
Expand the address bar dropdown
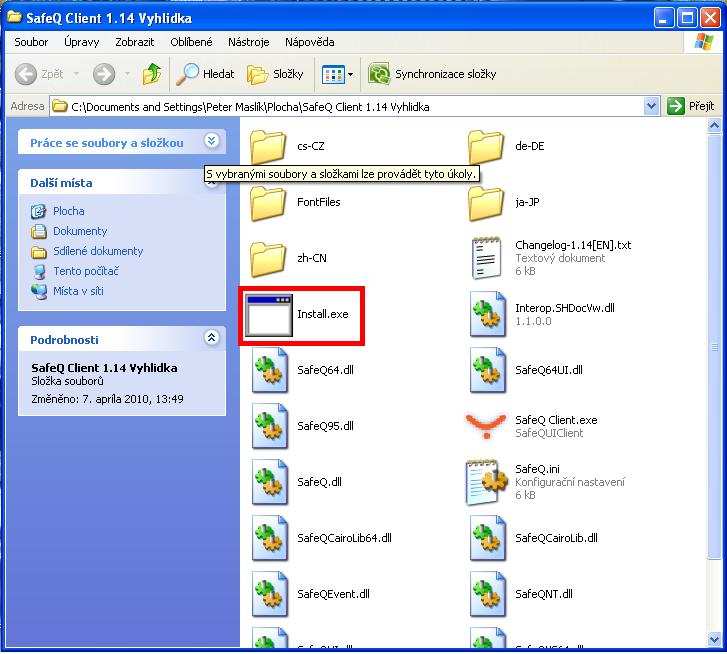[651, 107]
